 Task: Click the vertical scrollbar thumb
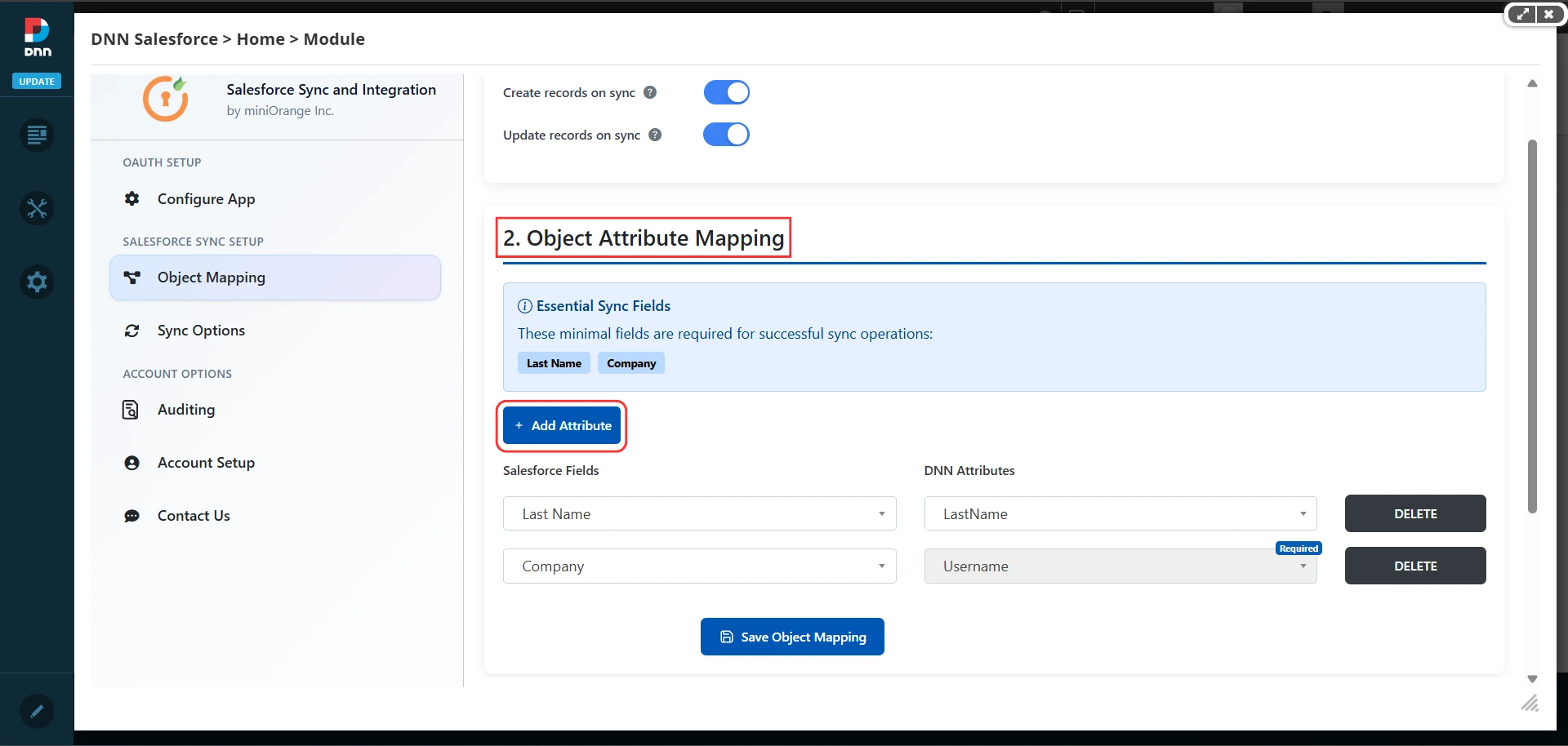click(1532, 326)
